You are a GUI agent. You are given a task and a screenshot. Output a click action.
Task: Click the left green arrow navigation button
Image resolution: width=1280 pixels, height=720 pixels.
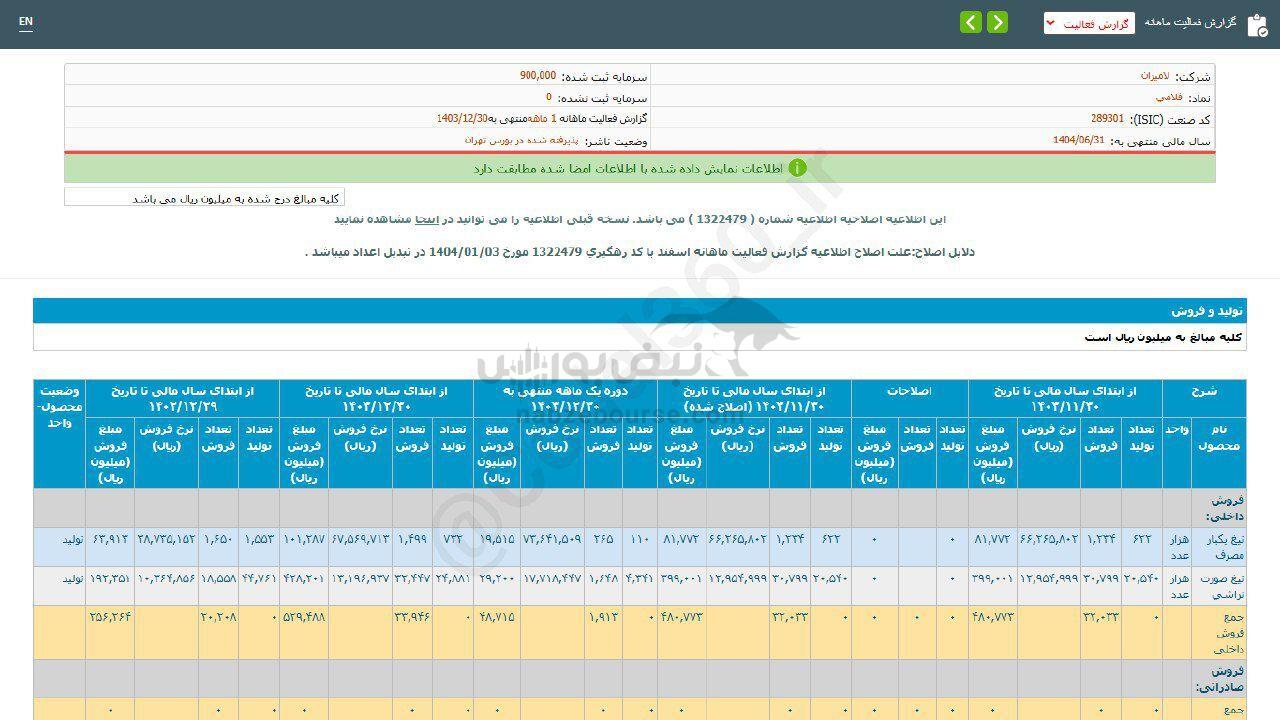point(971,23)
